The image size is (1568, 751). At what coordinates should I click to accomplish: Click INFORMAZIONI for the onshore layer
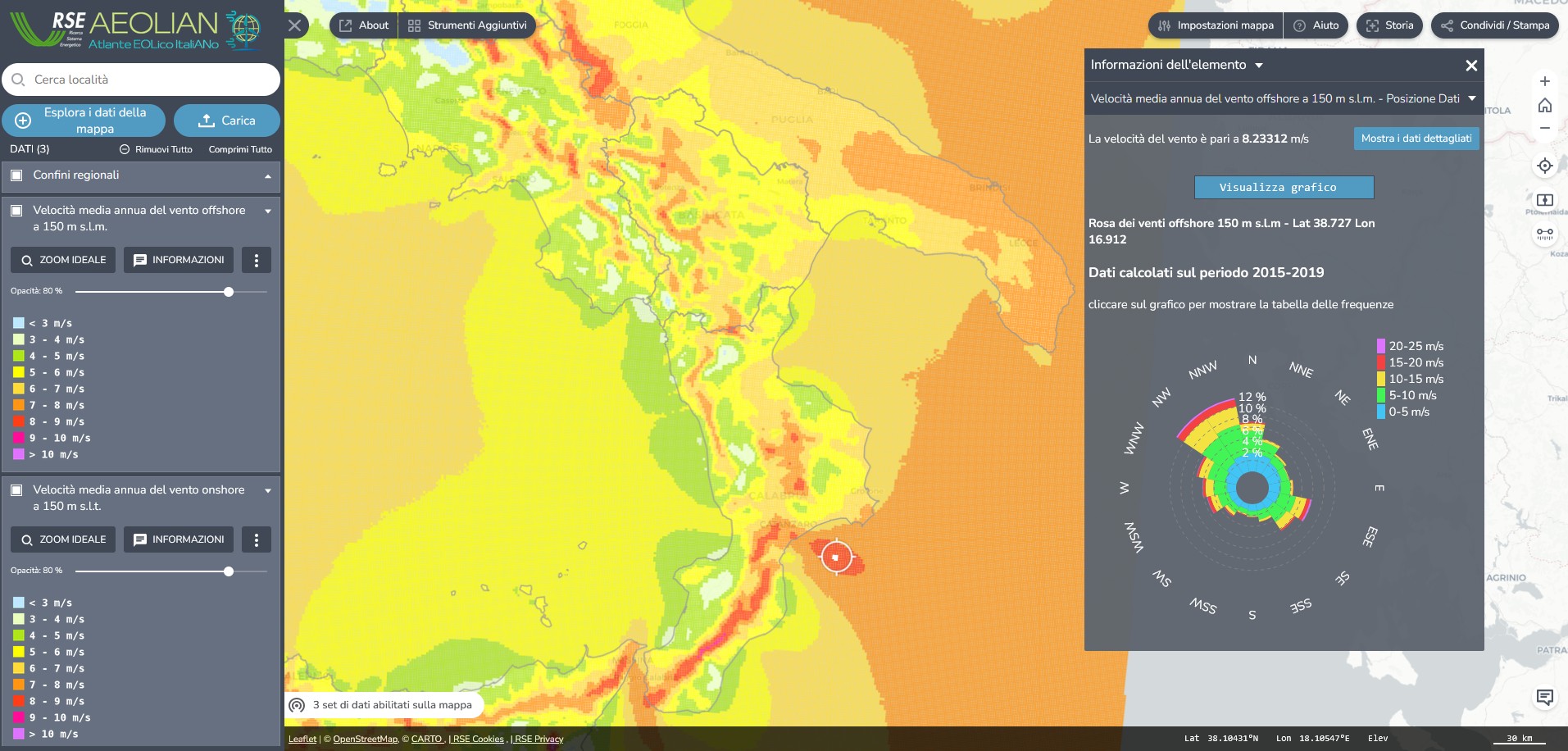click(x=179, y=539)
